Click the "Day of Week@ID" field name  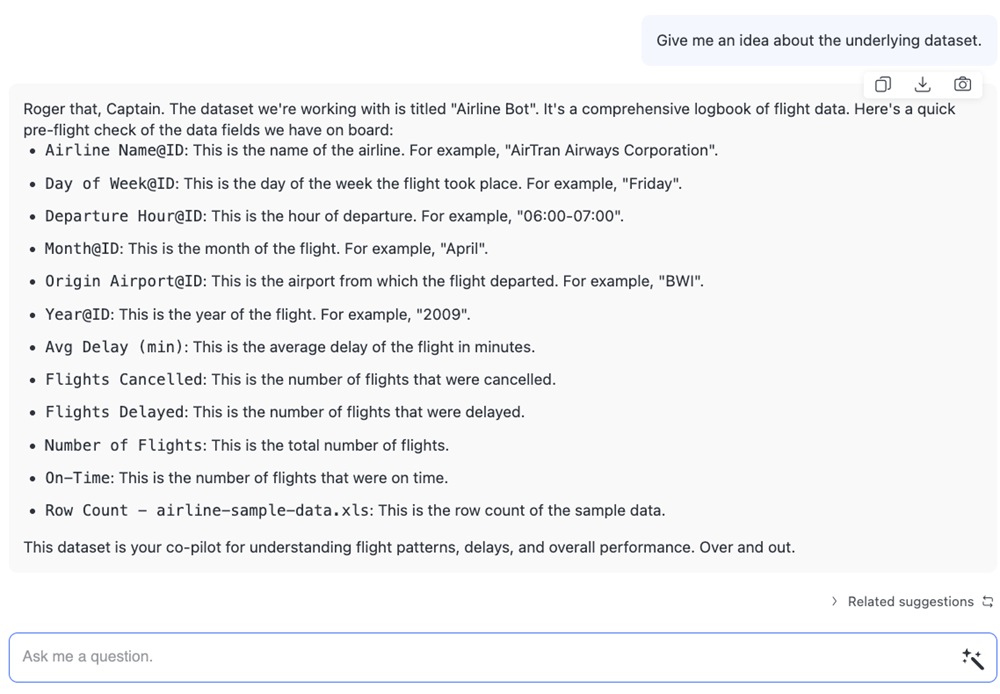[110, 183]
